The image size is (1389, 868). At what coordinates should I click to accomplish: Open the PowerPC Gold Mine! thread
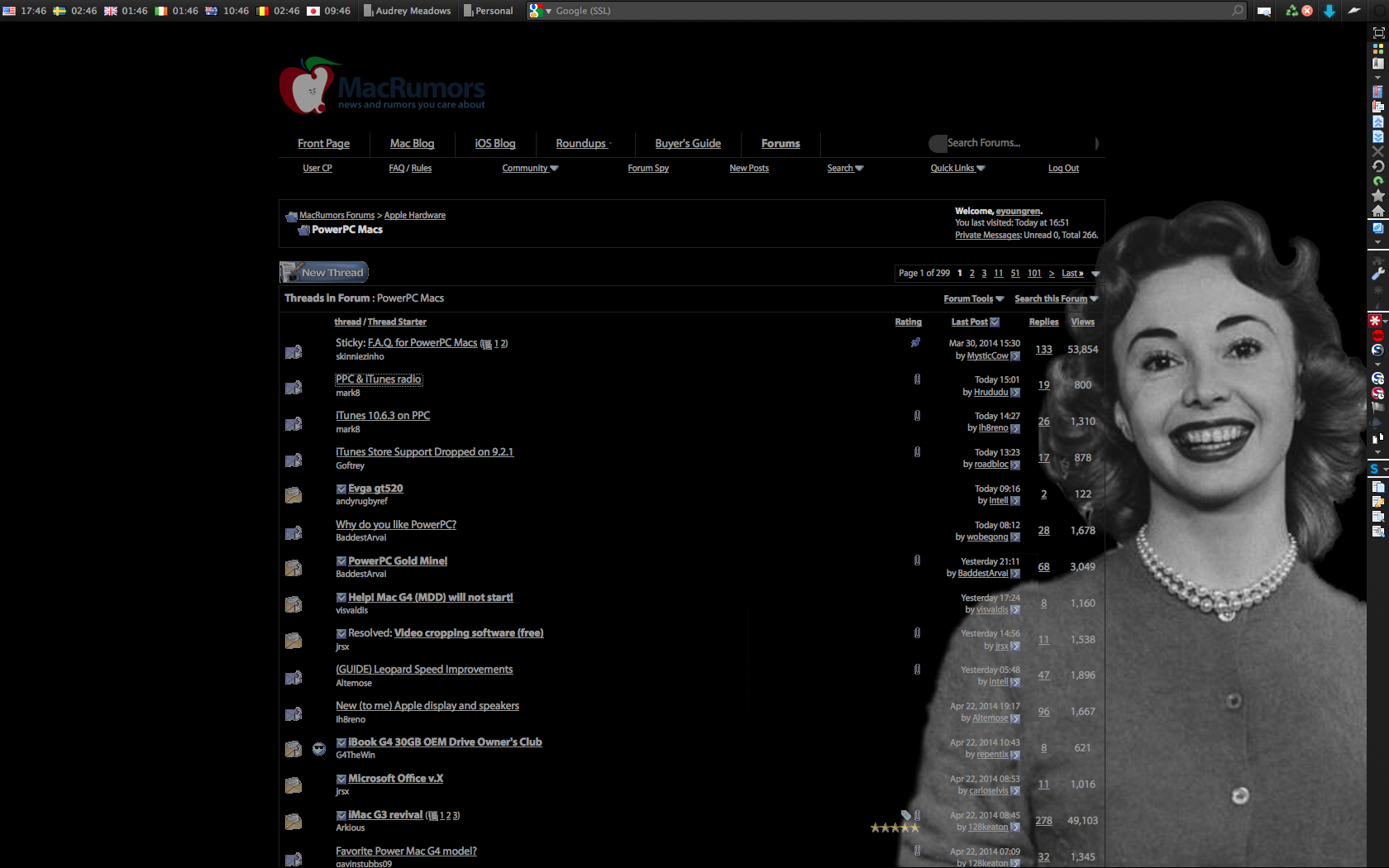[x=398, y=560]
